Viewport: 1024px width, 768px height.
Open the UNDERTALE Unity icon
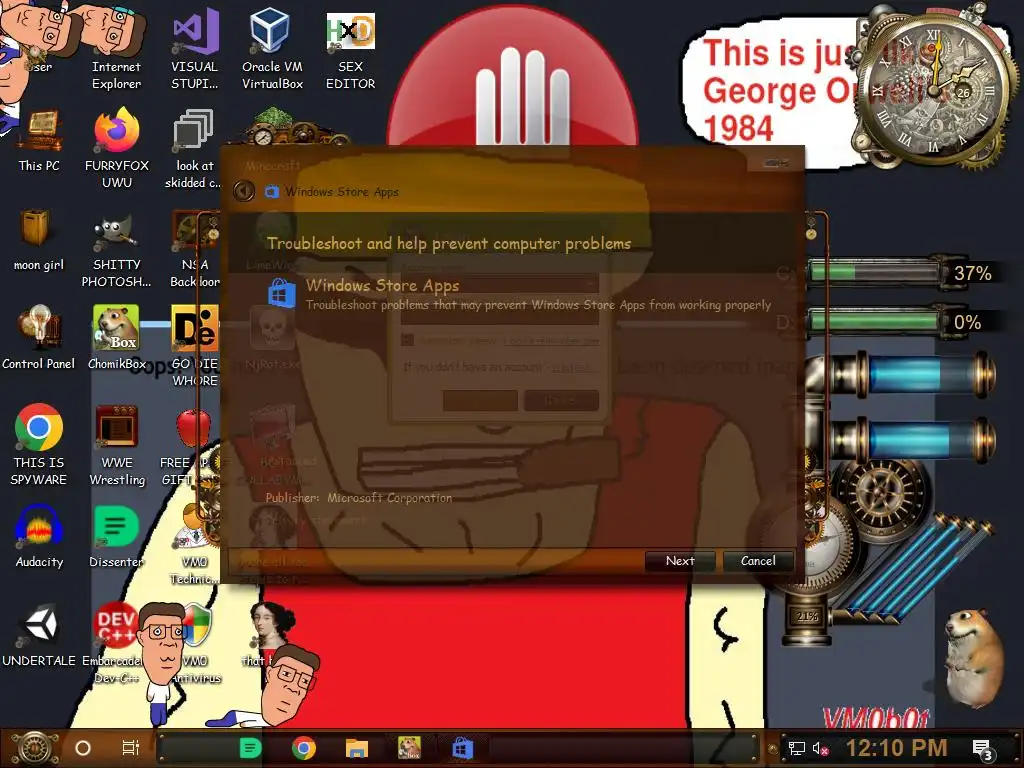[x=39, y=635]
